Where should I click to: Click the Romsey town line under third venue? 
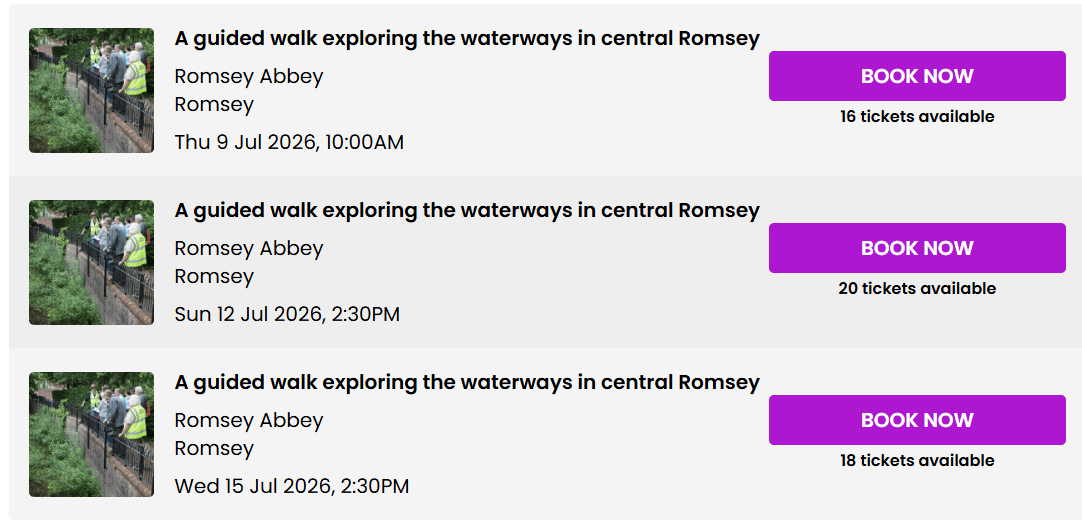point(215,449)
